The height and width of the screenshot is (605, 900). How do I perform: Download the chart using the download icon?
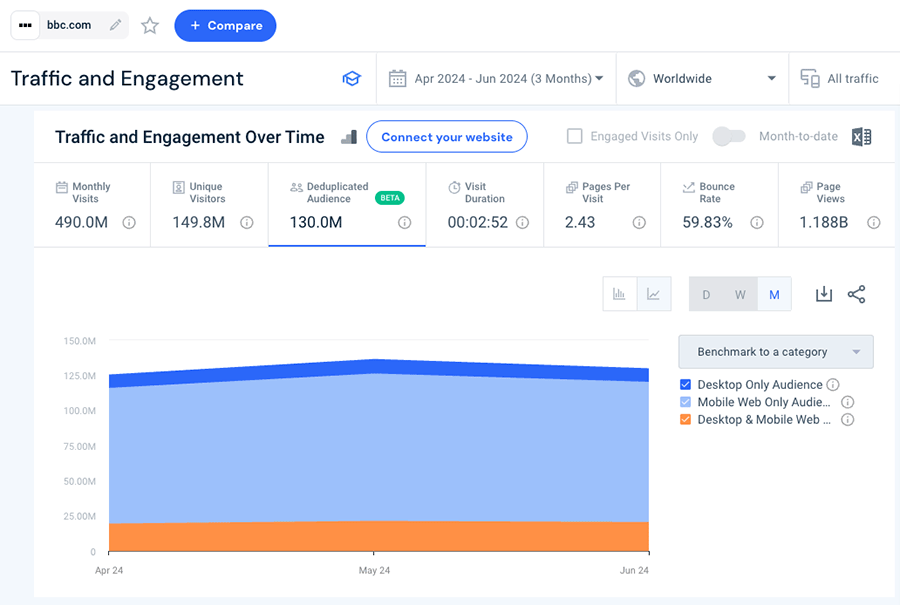824,294
